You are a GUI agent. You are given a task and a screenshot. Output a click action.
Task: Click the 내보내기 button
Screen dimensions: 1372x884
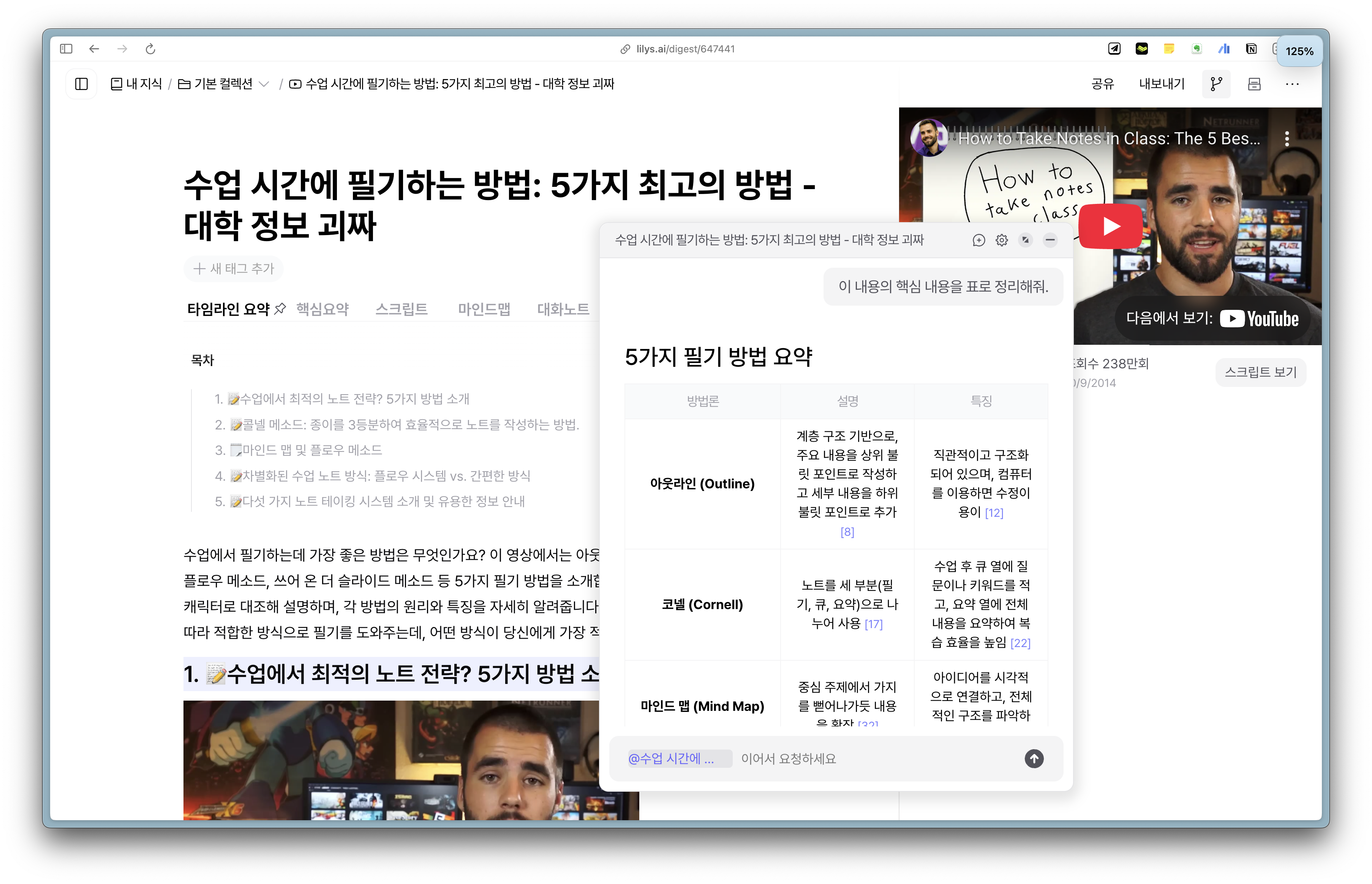point(1161,84)
